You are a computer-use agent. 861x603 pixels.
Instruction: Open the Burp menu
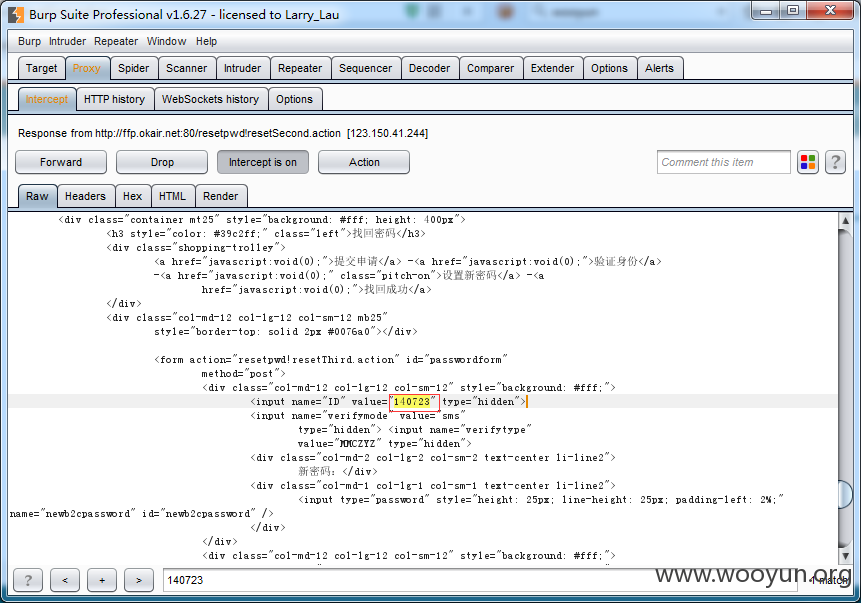[x=29, y=41]
